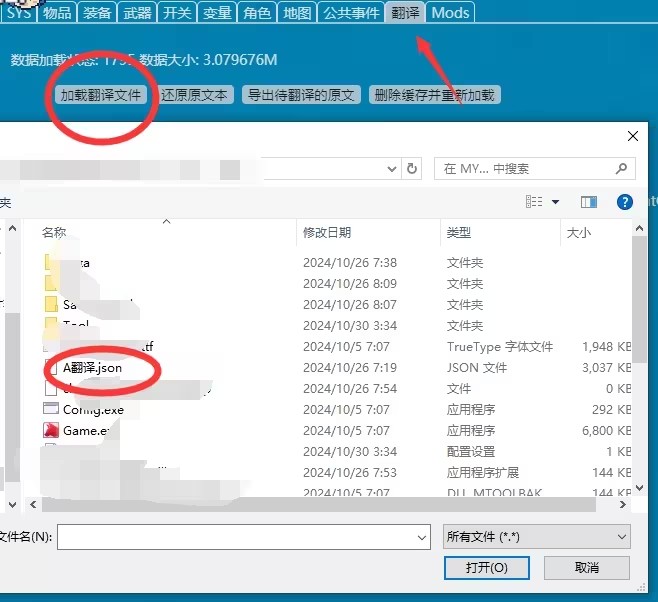Click horizontal scroll-left arrow
Screen dimensions: 658x602
pos(33,504)
